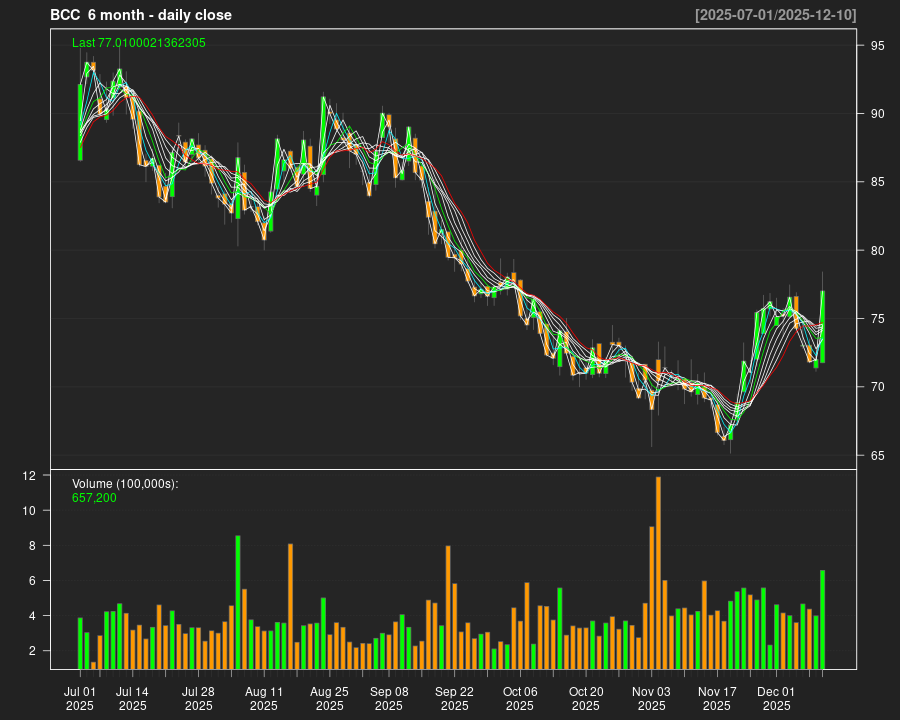Select the tallest orange volume bar
Image resolution: width=900 pixels, height=720 pixels.
tap(658, 572)
